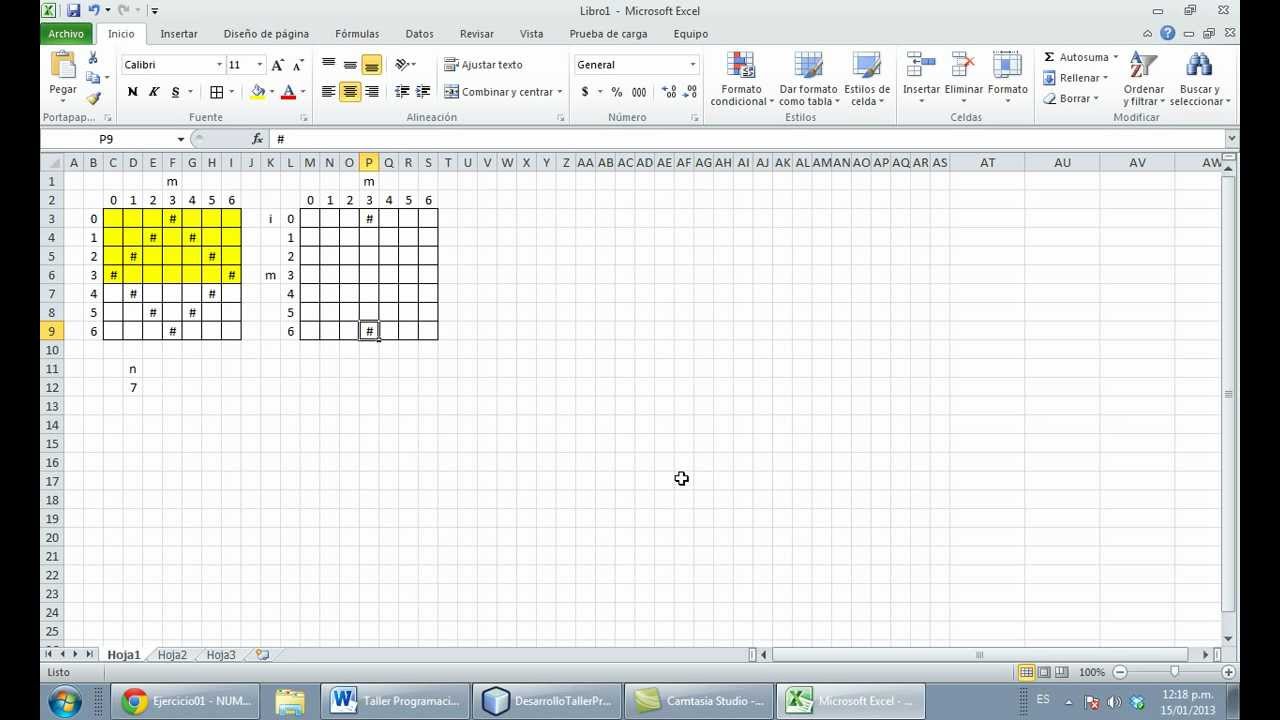Decrease font size with the small A icon
This screenshot has width=1280, height=720.
[x=297, y=65]
